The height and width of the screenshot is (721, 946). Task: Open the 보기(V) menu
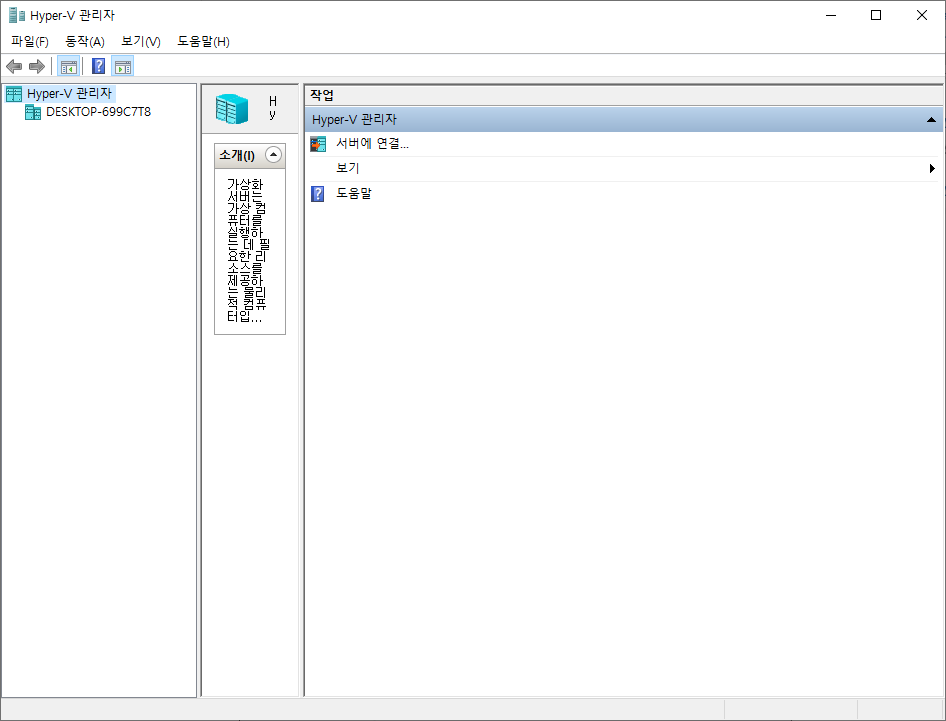[141, 42]
